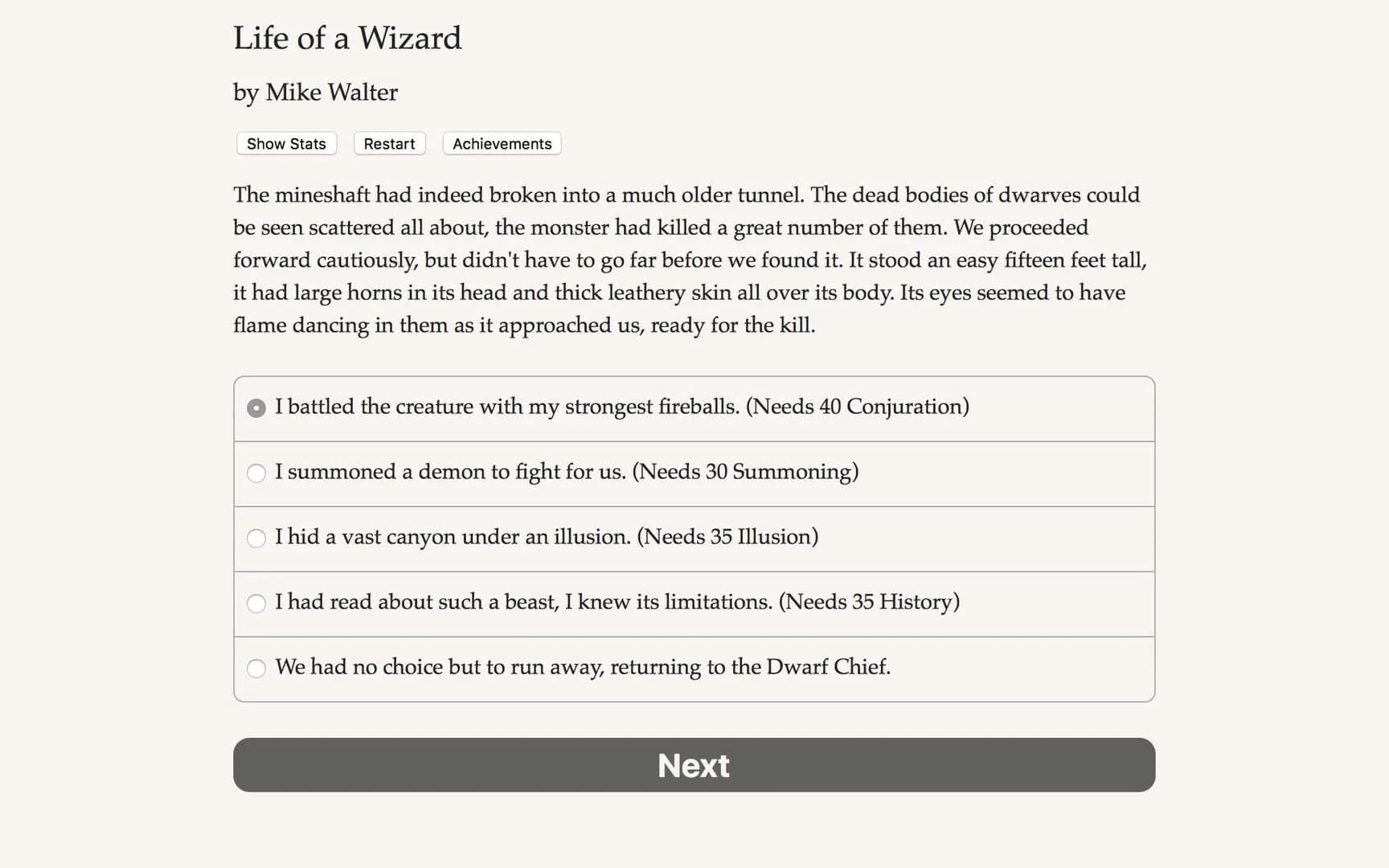
Task: Choose to run away to the Dwarf Chief
Action: (256, 668)
